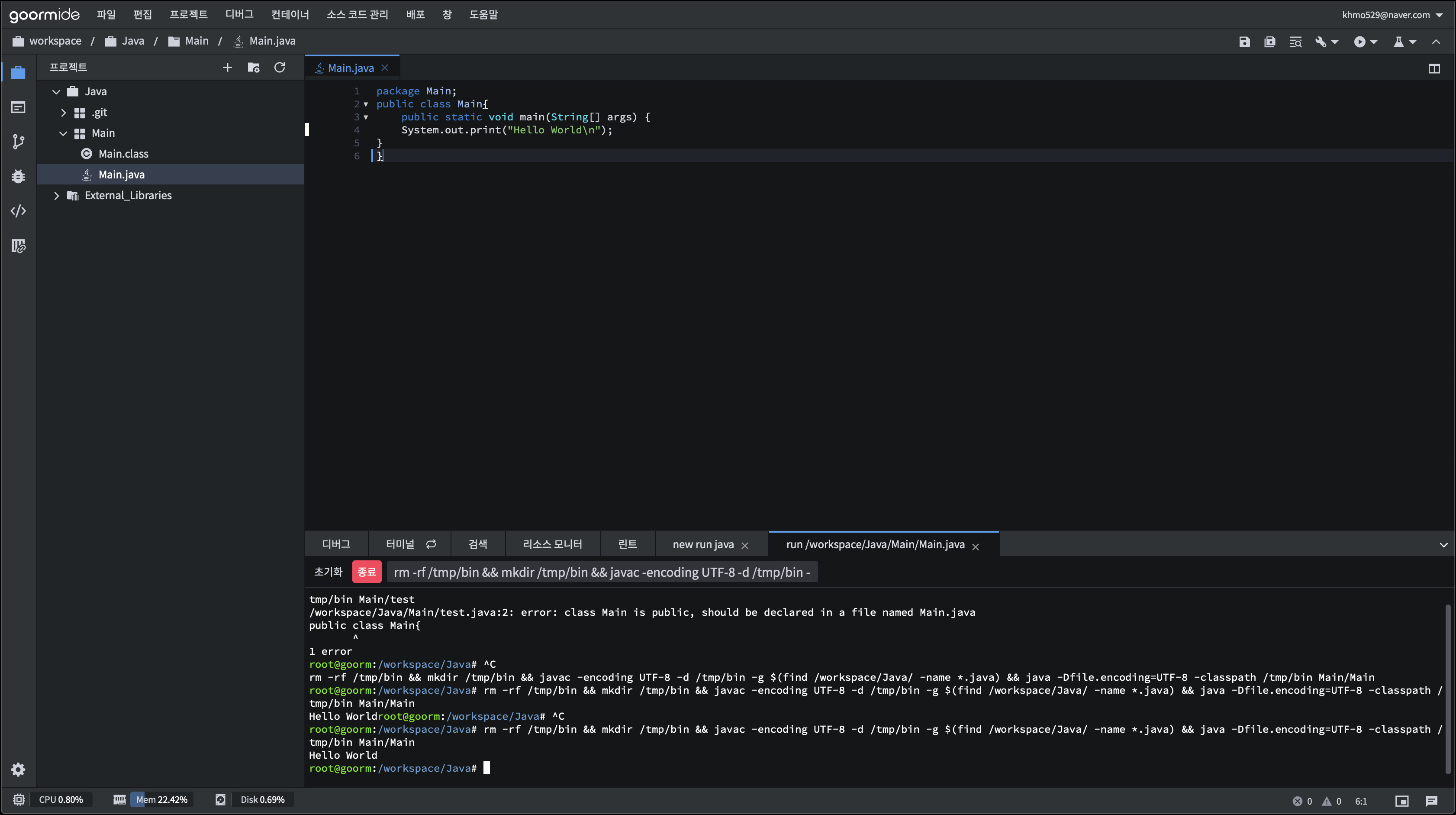Screen dimensions: 1456x815
Task: Click the Save all files icon
Action: click(1269, 42)
